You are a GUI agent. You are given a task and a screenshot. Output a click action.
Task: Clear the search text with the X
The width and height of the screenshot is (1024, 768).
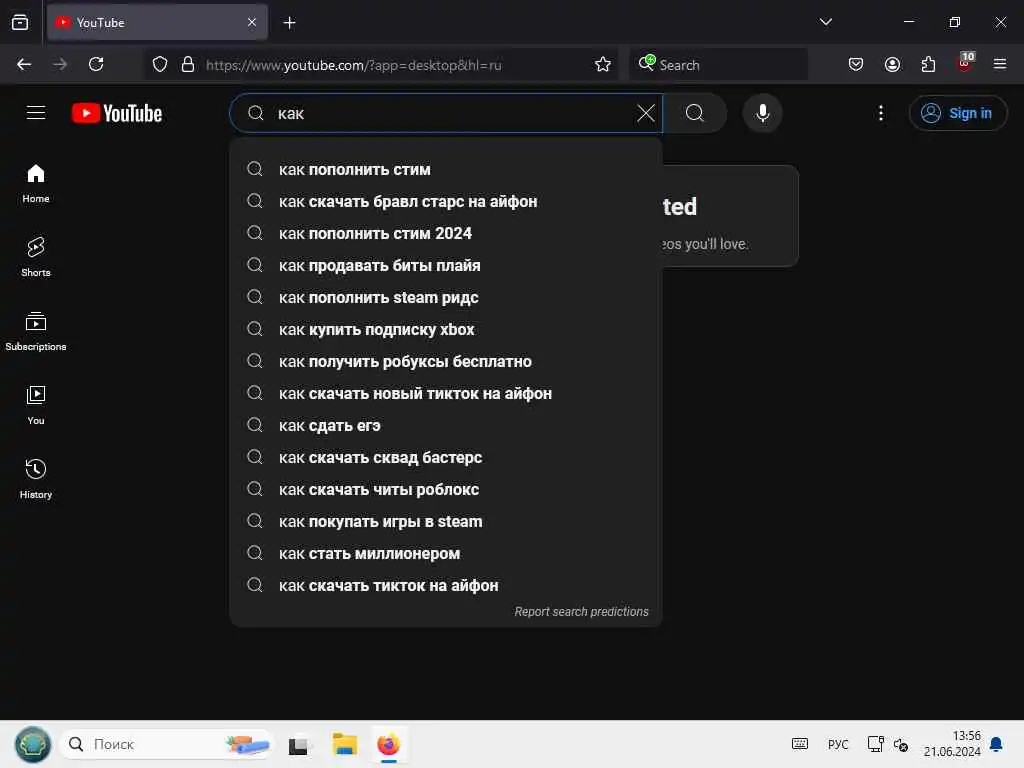coord(645,113)
